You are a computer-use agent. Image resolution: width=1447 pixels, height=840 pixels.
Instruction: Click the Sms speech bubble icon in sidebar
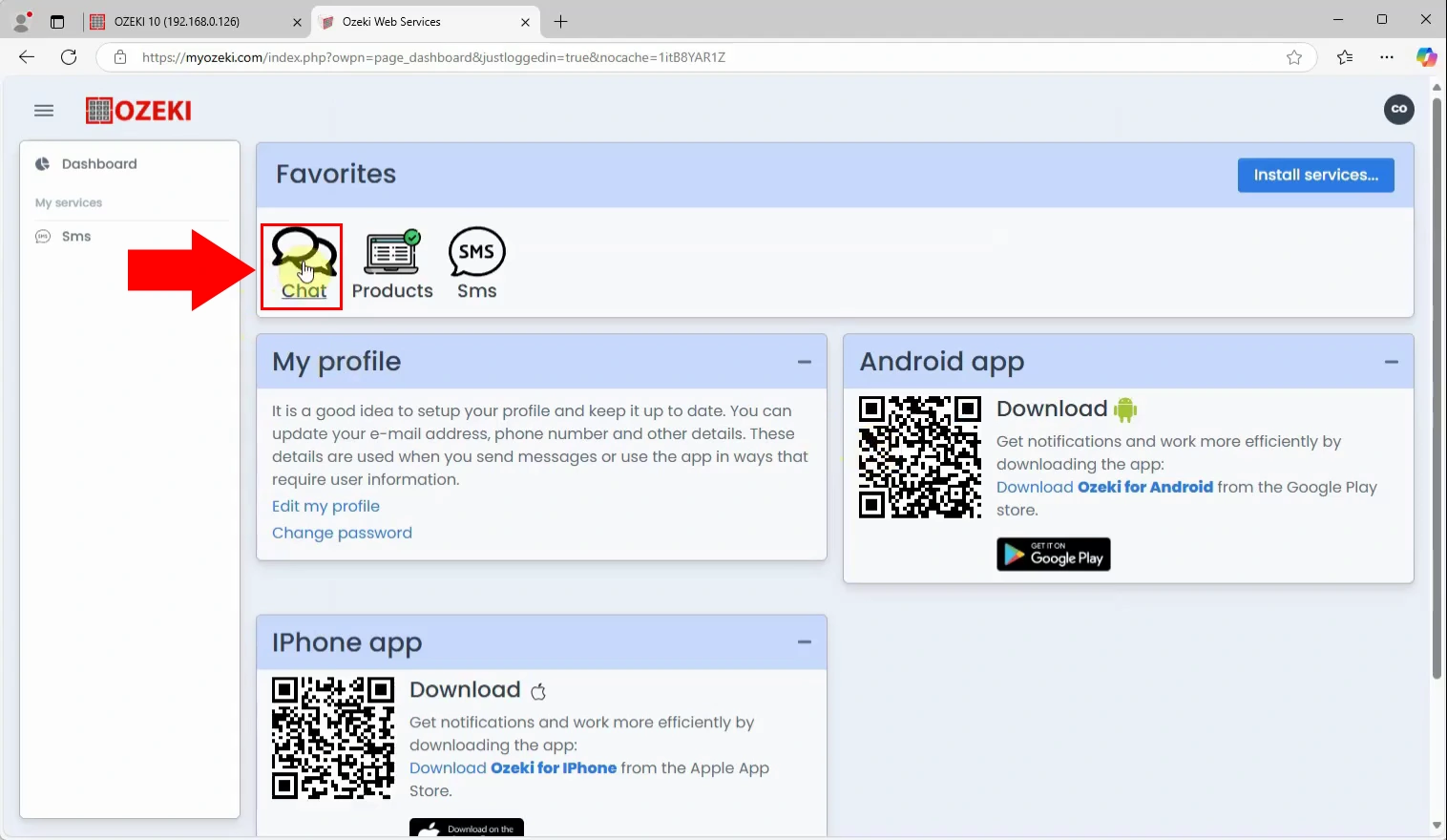[43, 237]
